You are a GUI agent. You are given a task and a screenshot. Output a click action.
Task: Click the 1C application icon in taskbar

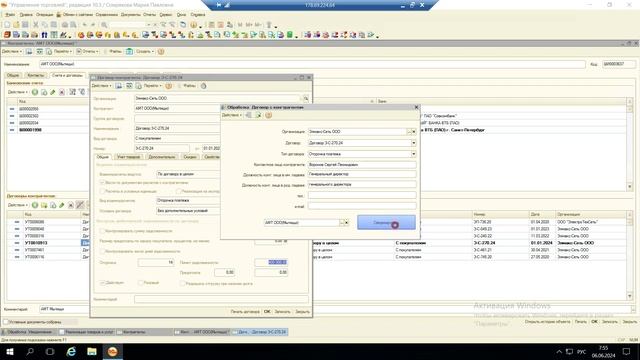pos(112,351)
